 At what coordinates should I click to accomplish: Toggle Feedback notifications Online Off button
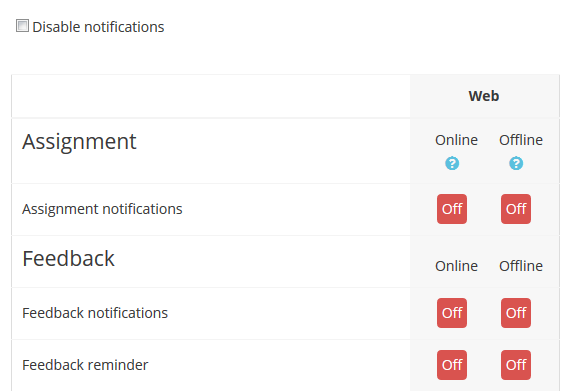tap(452, 313)
